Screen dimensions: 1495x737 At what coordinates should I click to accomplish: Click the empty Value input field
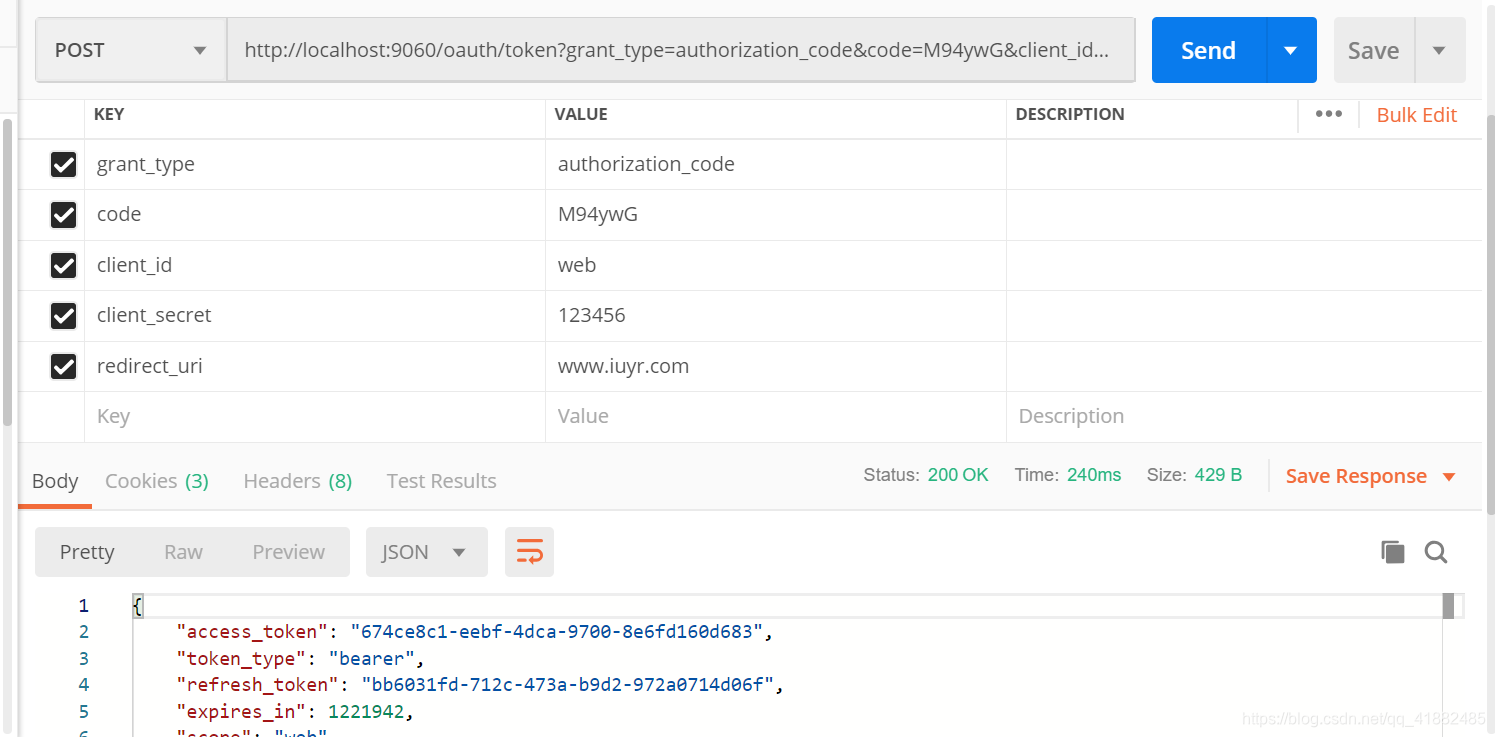click(776, 416)
